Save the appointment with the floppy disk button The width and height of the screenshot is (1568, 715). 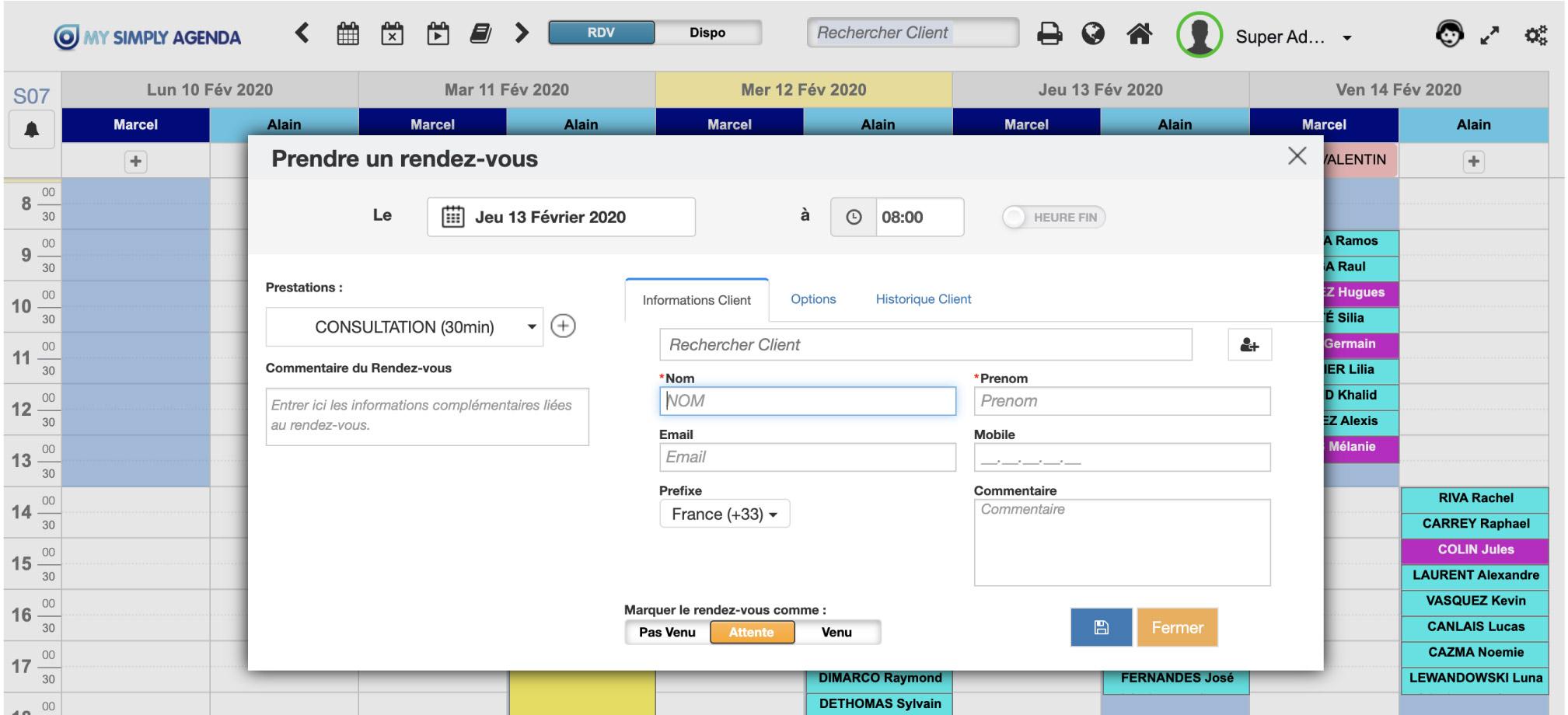1102,627
